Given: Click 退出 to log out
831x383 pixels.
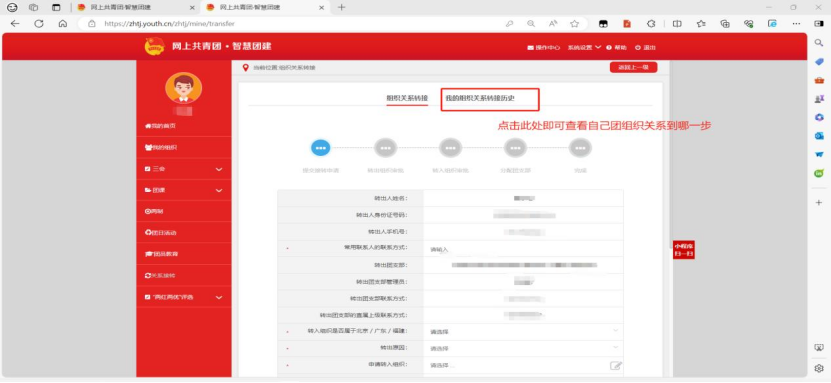Looking at the screenshot, I should point(646,48).
